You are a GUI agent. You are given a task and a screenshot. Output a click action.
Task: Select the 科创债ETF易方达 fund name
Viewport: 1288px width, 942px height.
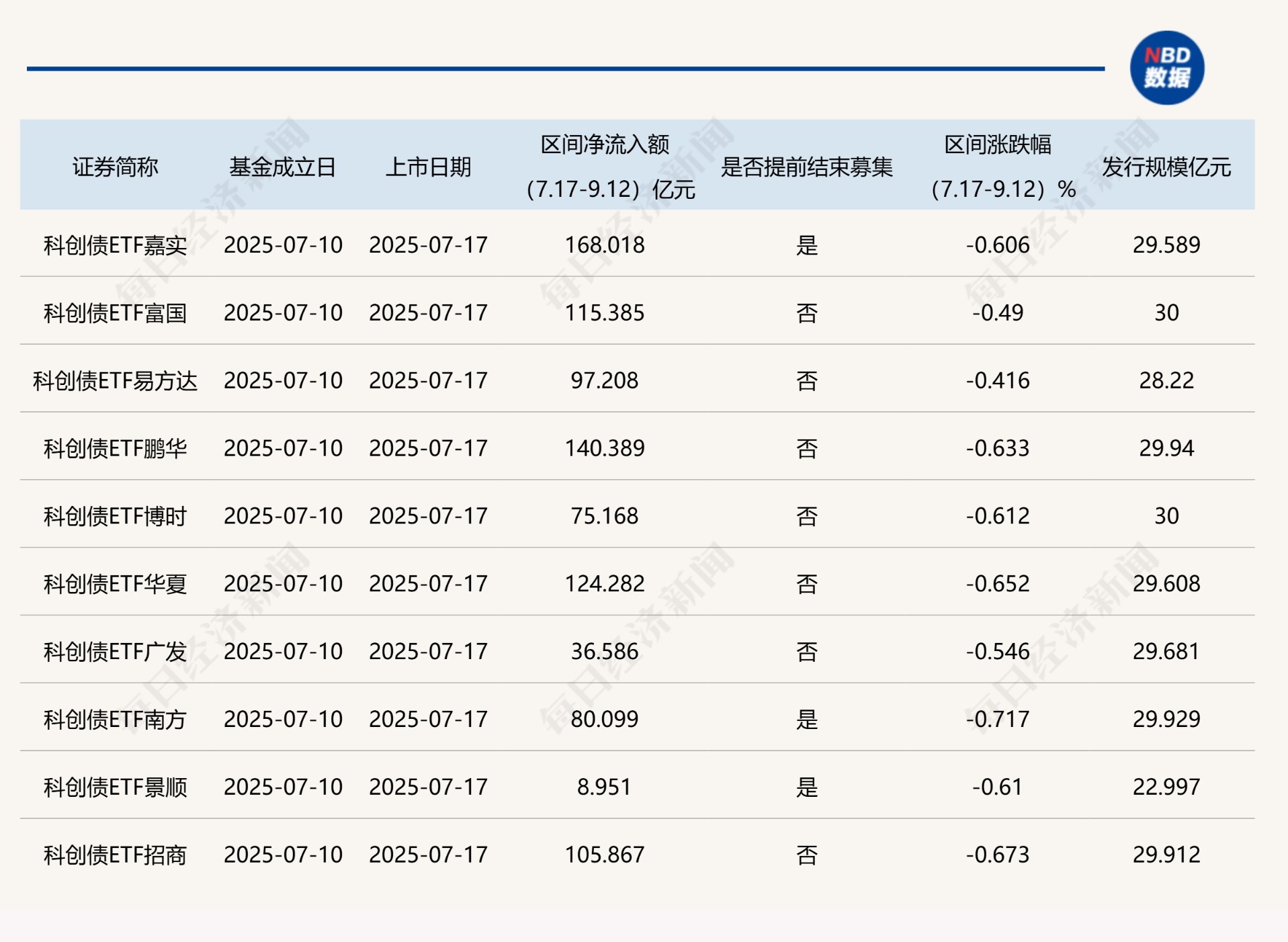point(115,381)
